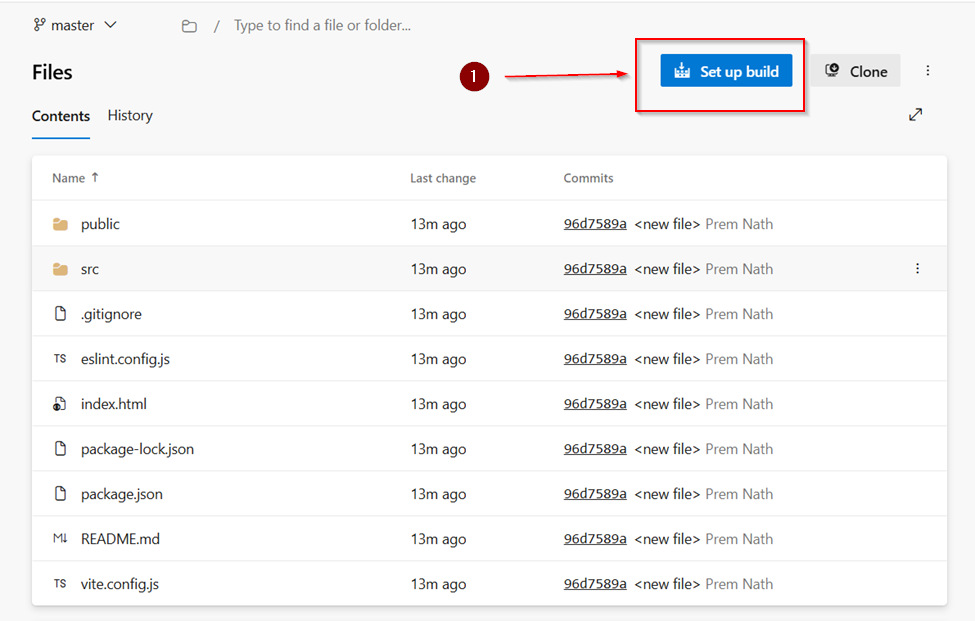Click the Clone button
The width and height of the screenshot is (975, 621).
pyautogui.click(x=856, y=71)
